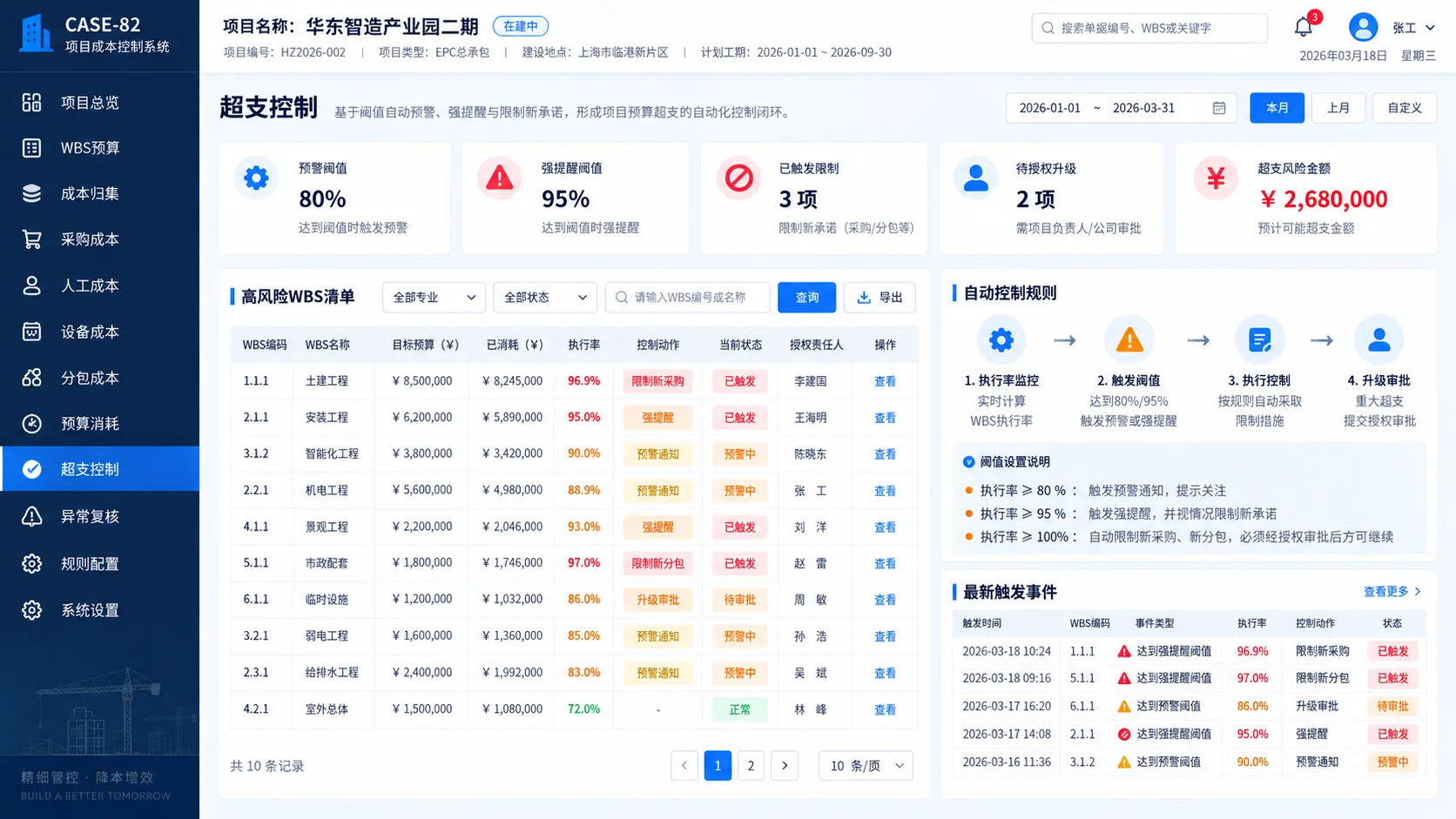Screen dimensions: 1456x819
Task: Click the start date 2026-01-01 field
Action: click(1049, 108)
